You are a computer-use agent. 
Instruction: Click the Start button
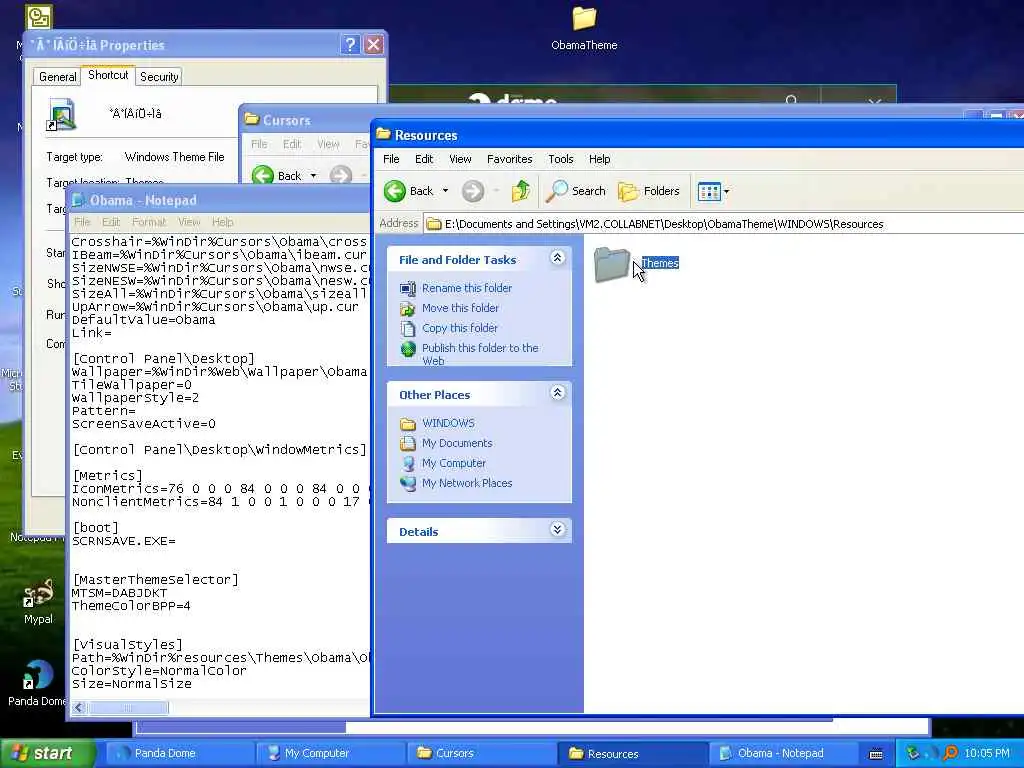point(47,753)
